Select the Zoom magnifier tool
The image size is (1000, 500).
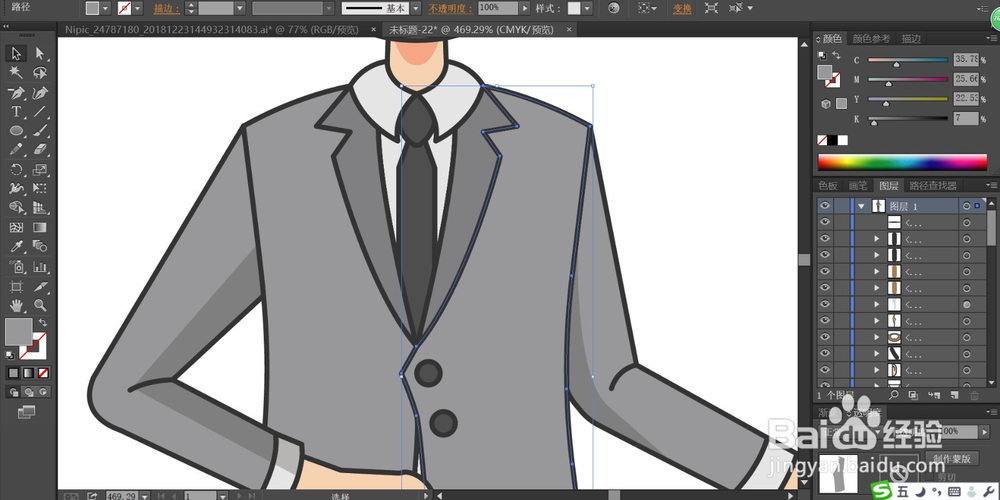click(40, 305)
